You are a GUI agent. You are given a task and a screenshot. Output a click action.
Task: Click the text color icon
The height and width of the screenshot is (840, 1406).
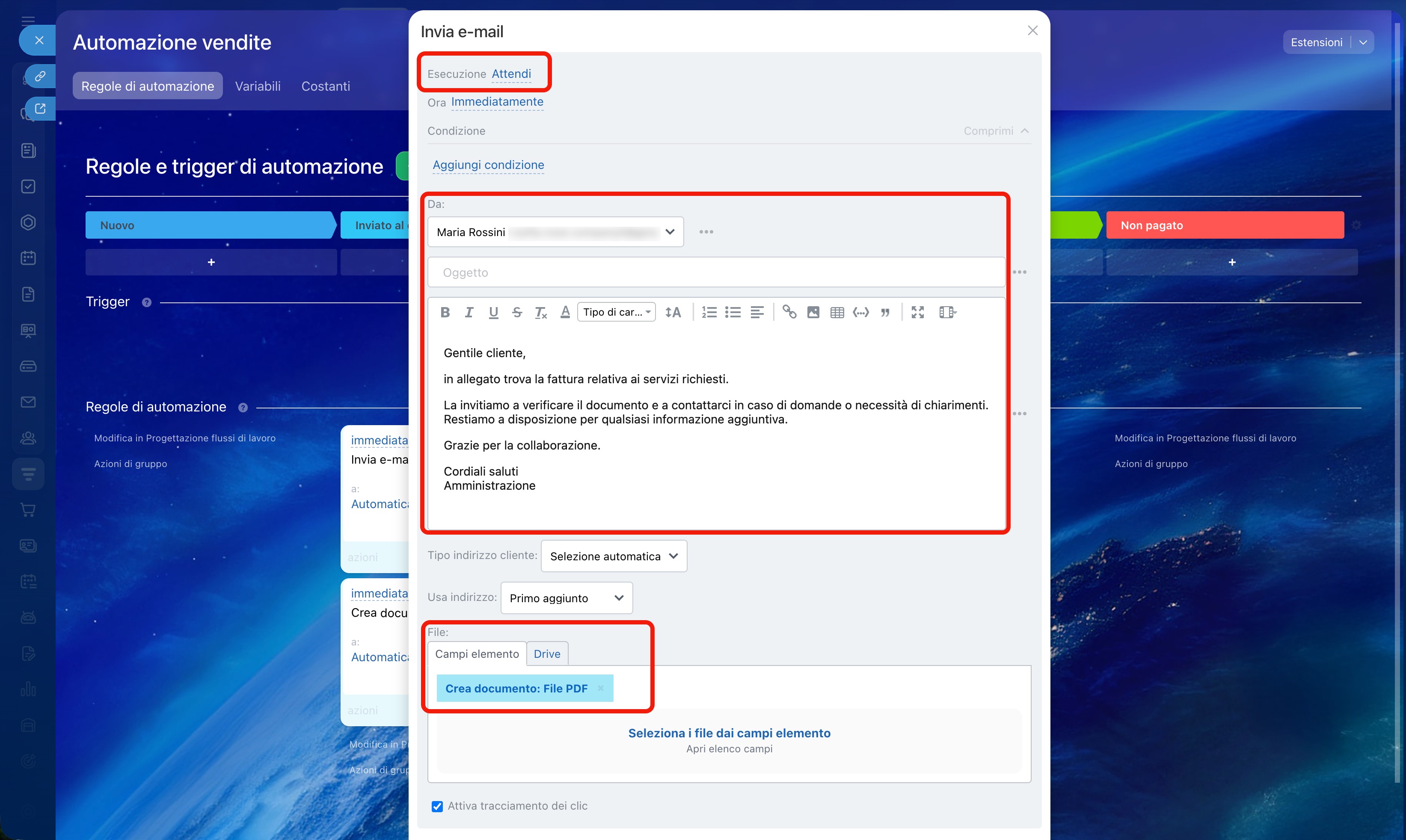click(x=565, y=313)
